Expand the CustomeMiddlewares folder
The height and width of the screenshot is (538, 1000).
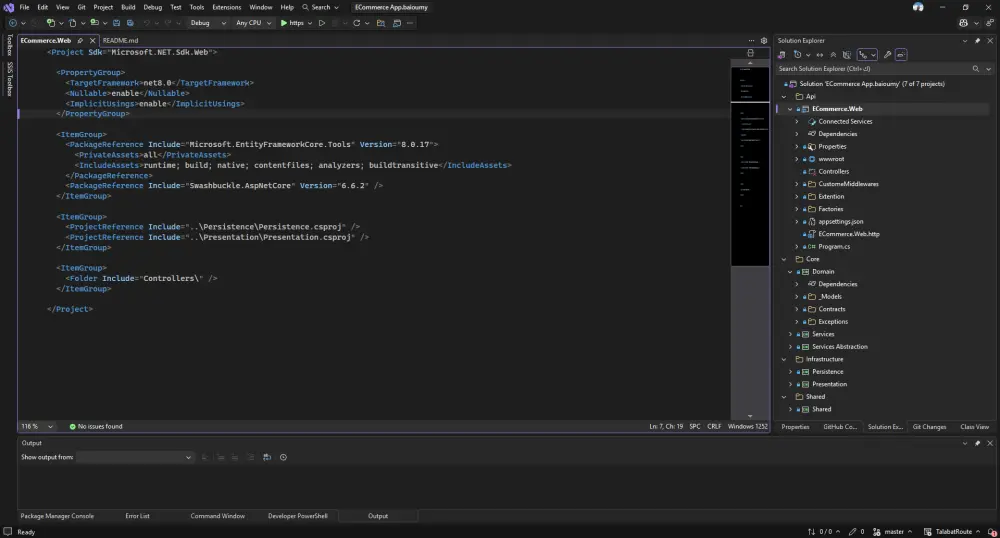797,184
